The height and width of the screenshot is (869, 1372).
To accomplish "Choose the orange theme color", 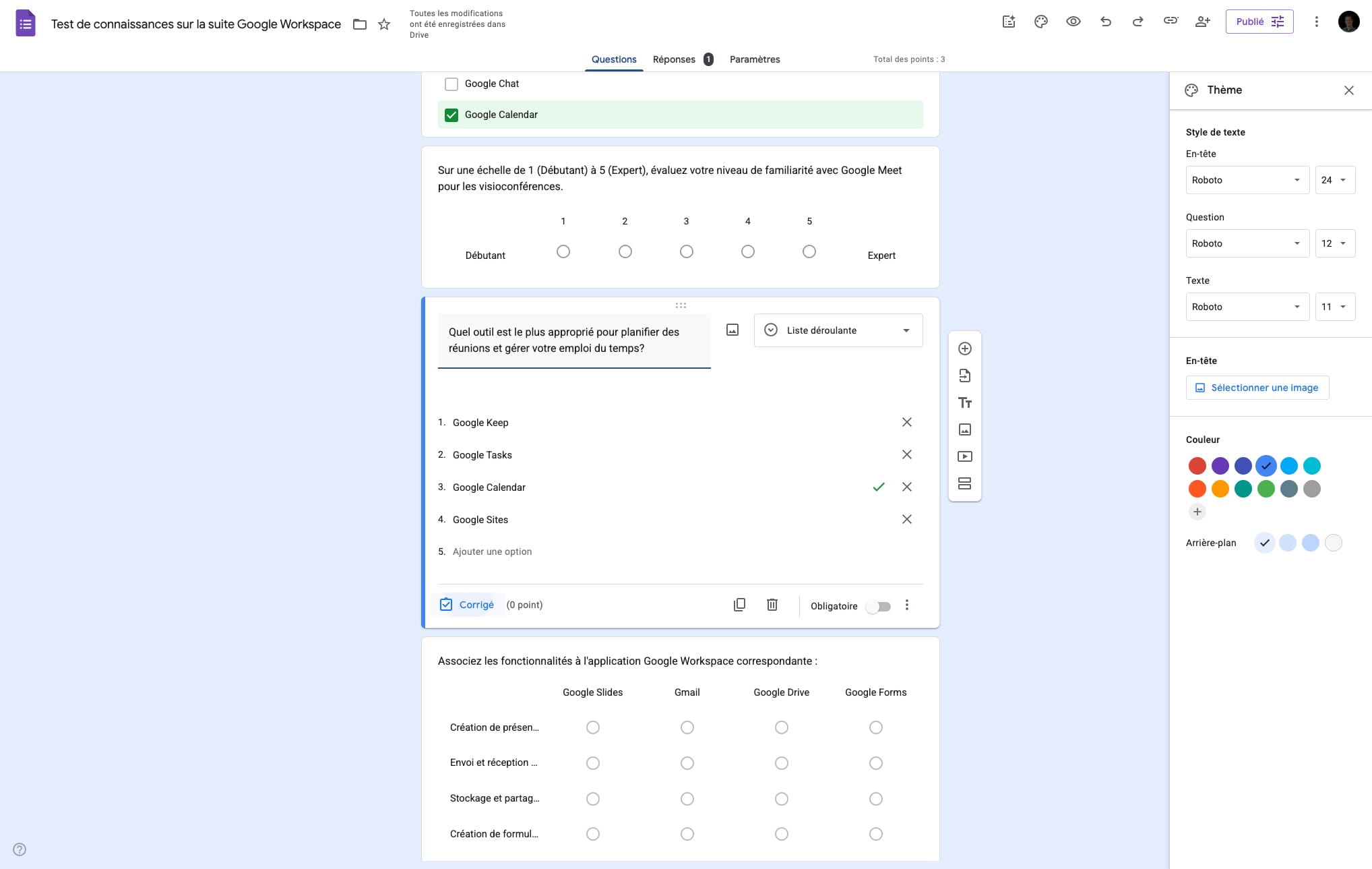I will pyautogui.click(x=1220, y=489).
